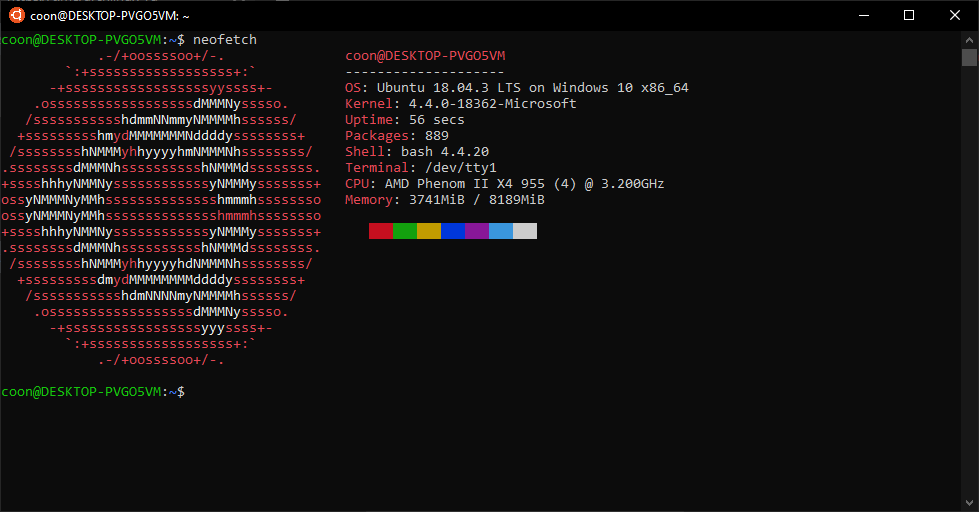
Task: Click the 'Kernel' label
Action: pyautogui.click(x=369, y=104)
